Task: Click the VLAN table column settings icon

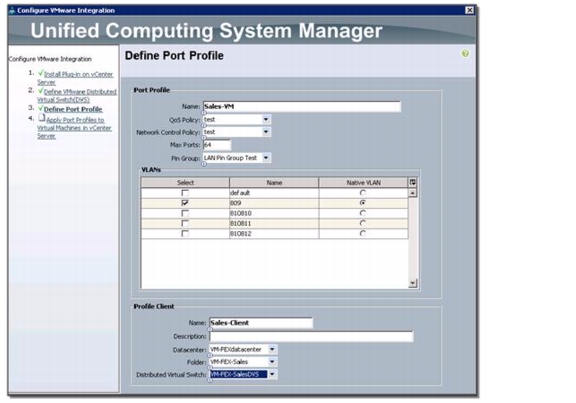Action: pyautogui.click(x=413, y=182)
